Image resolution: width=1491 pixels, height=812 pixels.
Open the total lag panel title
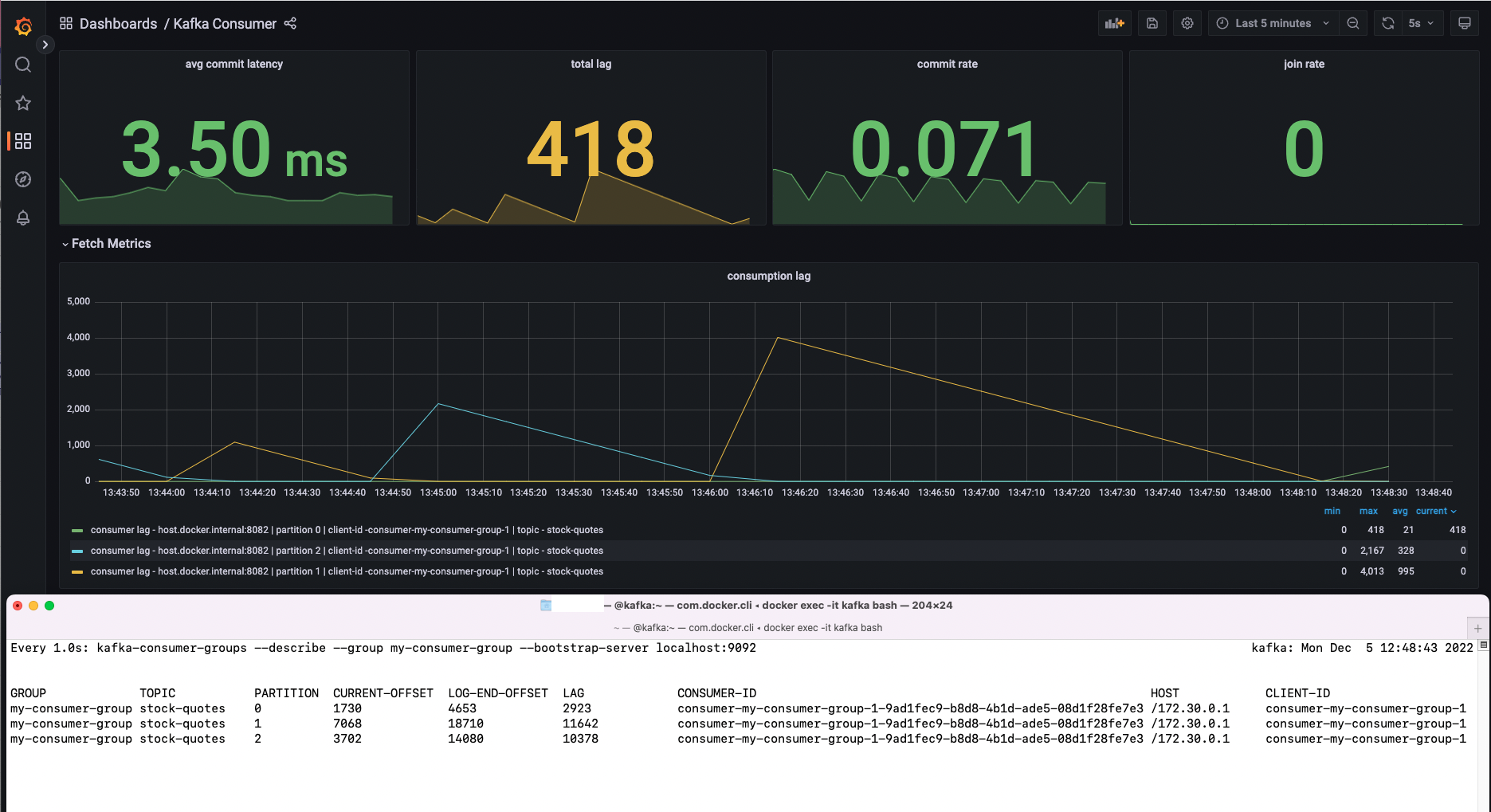(x=591, y=64)
